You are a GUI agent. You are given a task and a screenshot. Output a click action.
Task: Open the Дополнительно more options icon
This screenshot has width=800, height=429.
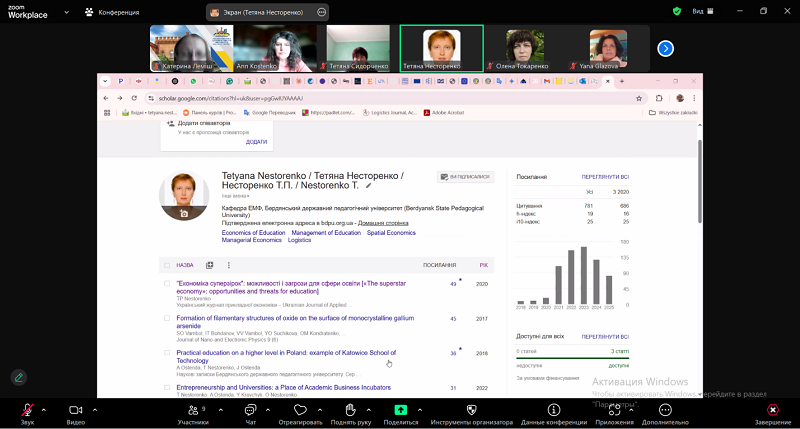(x=665, y=410)
